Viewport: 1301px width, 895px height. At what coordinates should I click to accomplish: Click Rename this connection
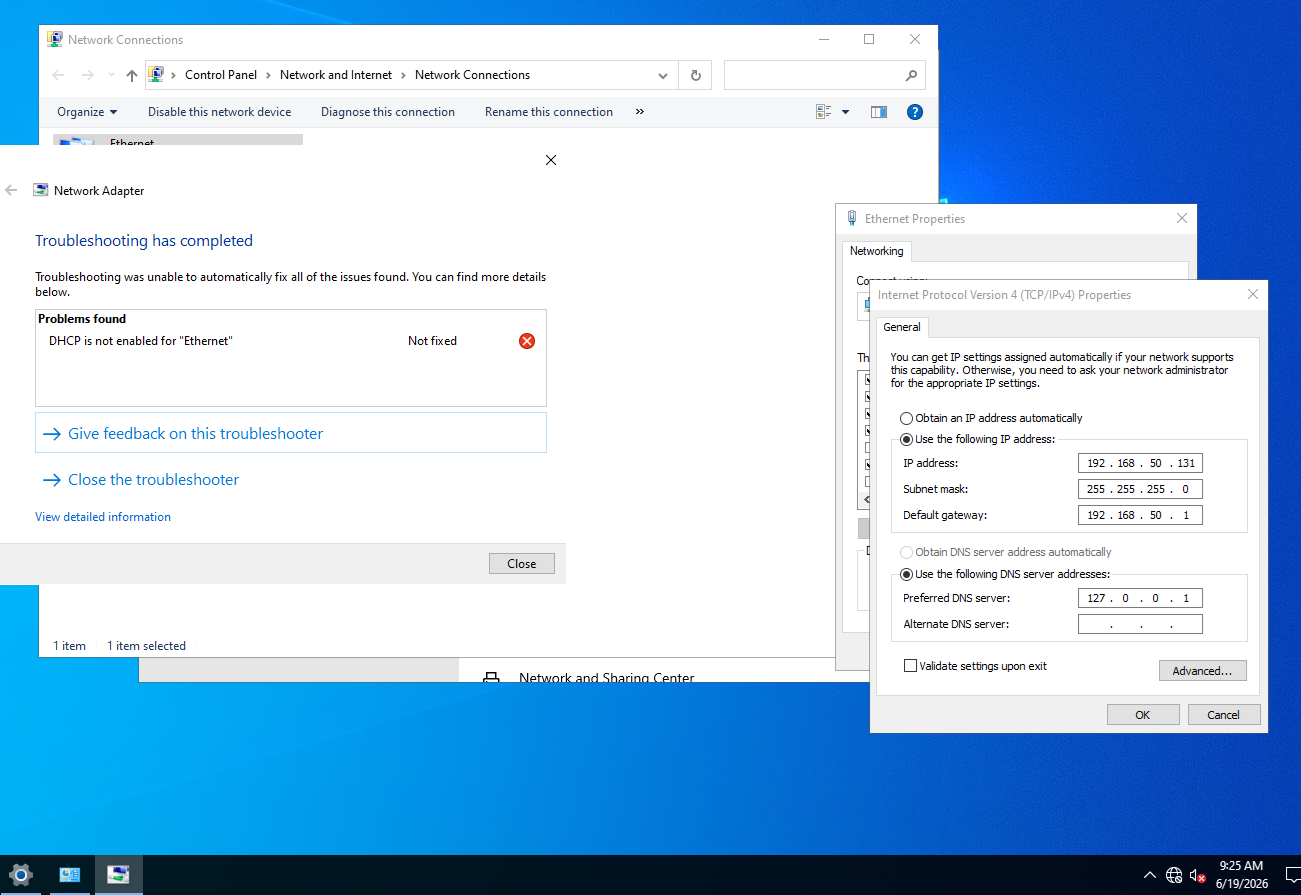click(x=549, y=112)
